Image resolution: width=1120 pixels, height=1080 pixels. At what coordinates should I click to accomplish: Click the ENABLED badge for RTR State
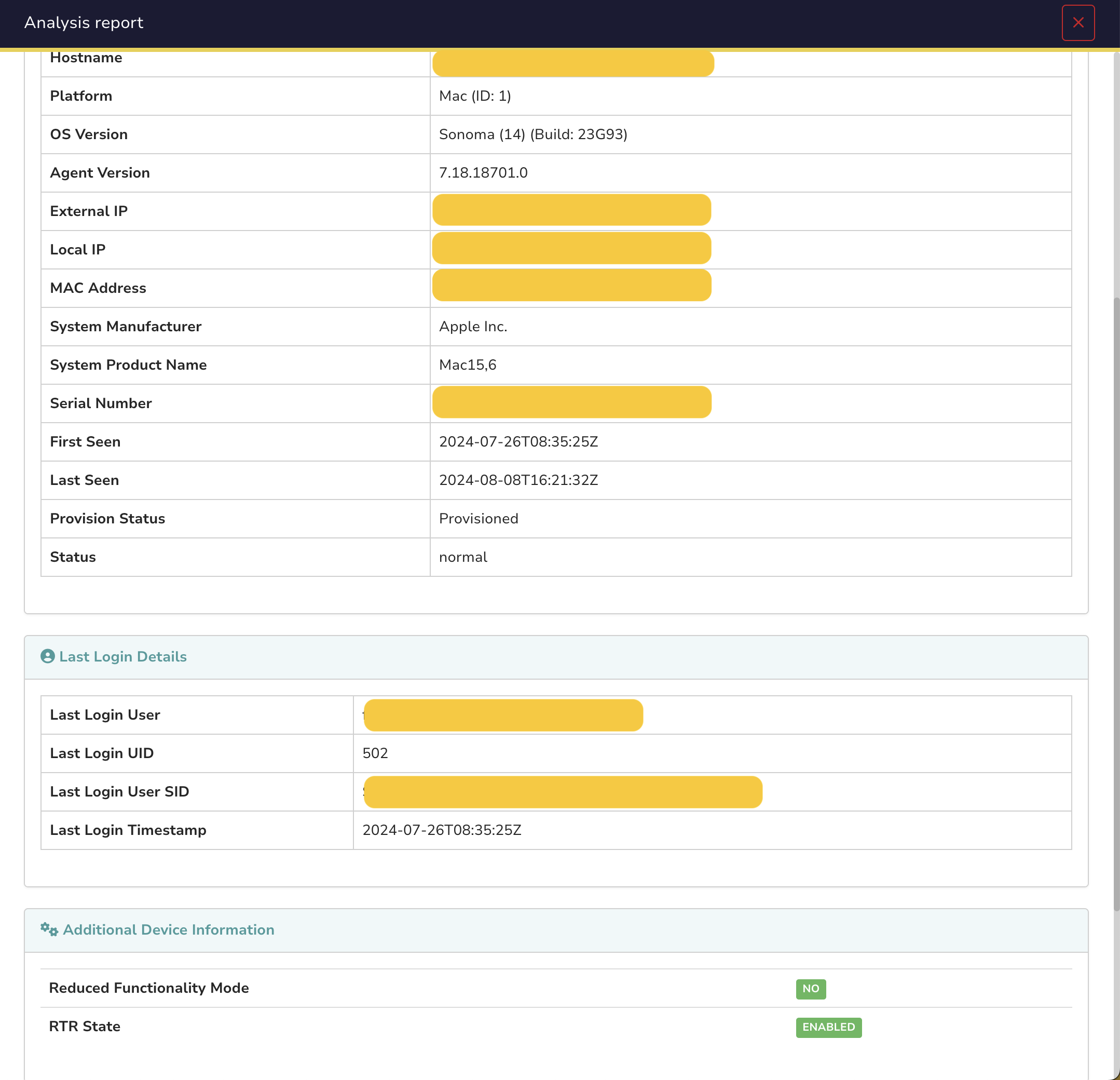828,1027
